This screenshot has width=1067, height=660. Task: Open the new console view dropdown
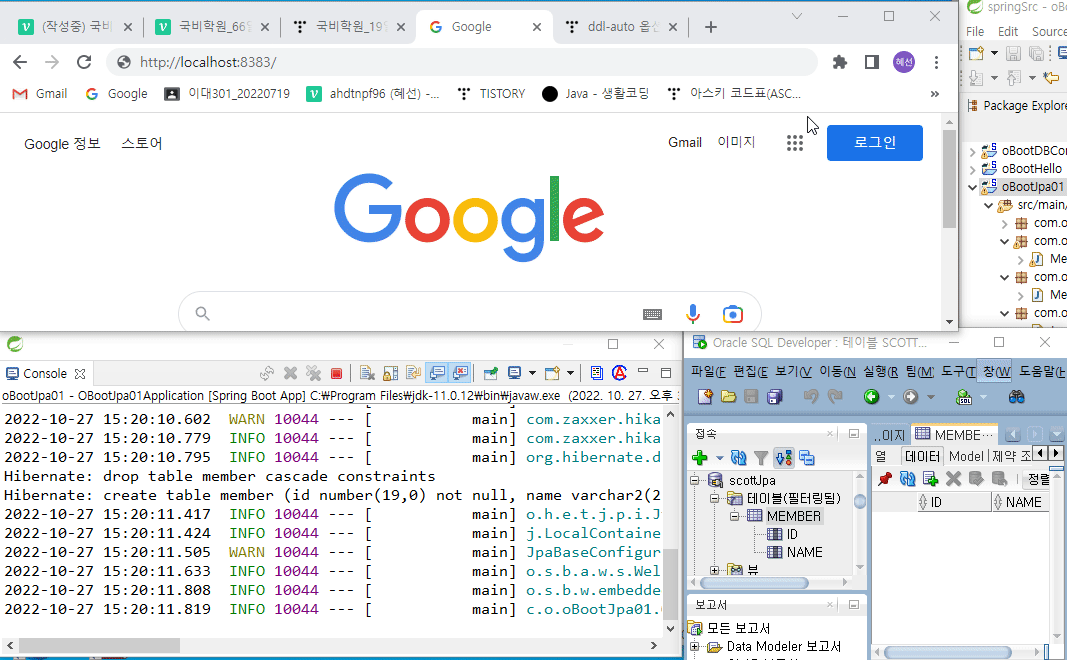tap(570, 373)
